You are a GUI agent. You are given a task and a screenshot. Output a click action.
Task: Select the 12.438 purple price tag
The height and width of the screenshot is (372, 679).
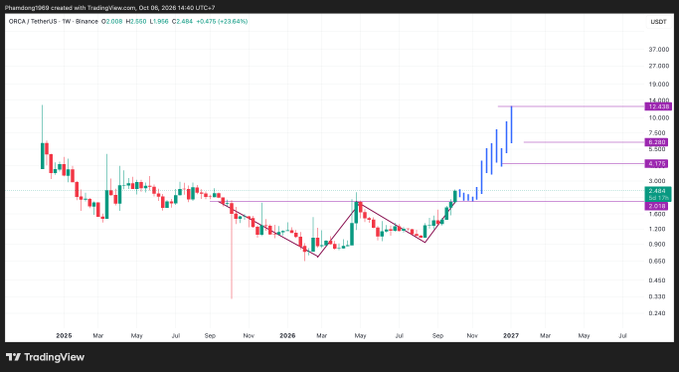pos(658,107)
